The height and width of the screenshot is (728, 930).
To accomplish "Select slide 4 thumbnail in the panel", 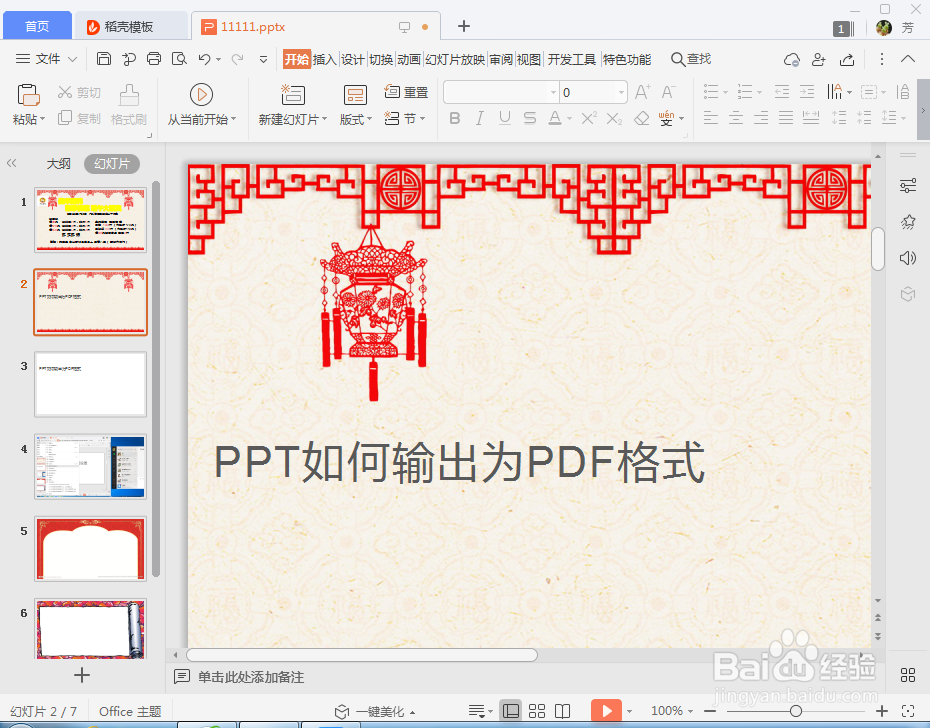I will tap(90, 466).
